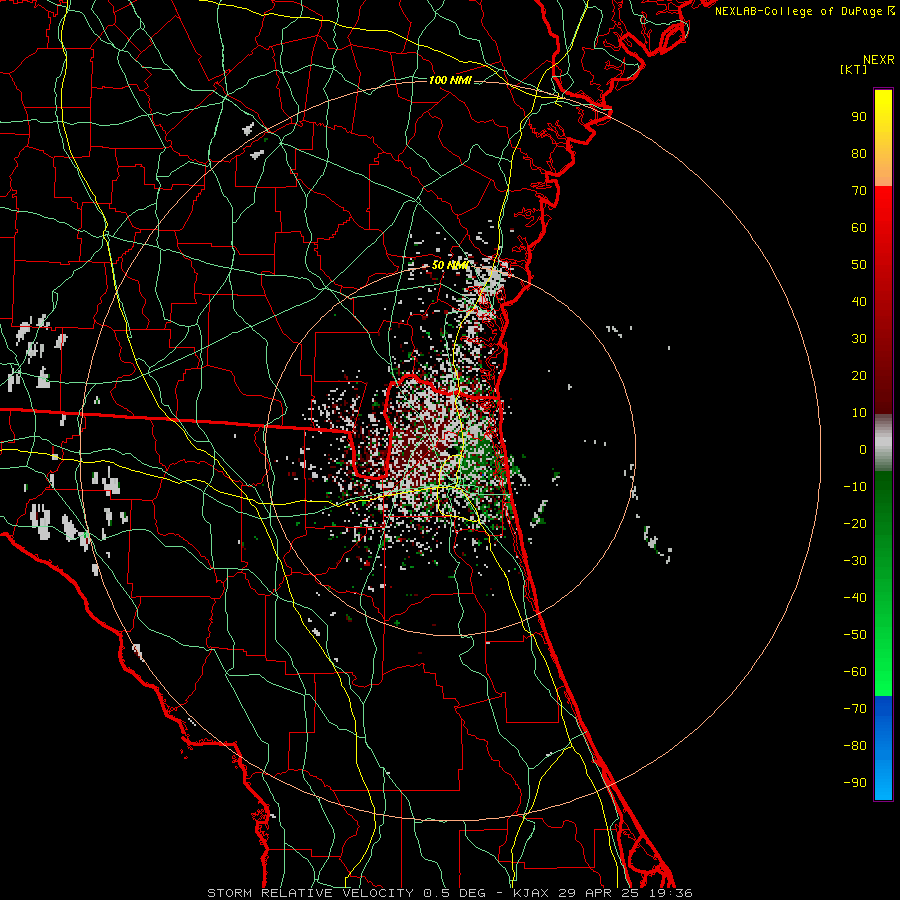Click the 40 value on the velocity scale
The width and height of the screenshot is (900, 900).
(x=859, y=301)
